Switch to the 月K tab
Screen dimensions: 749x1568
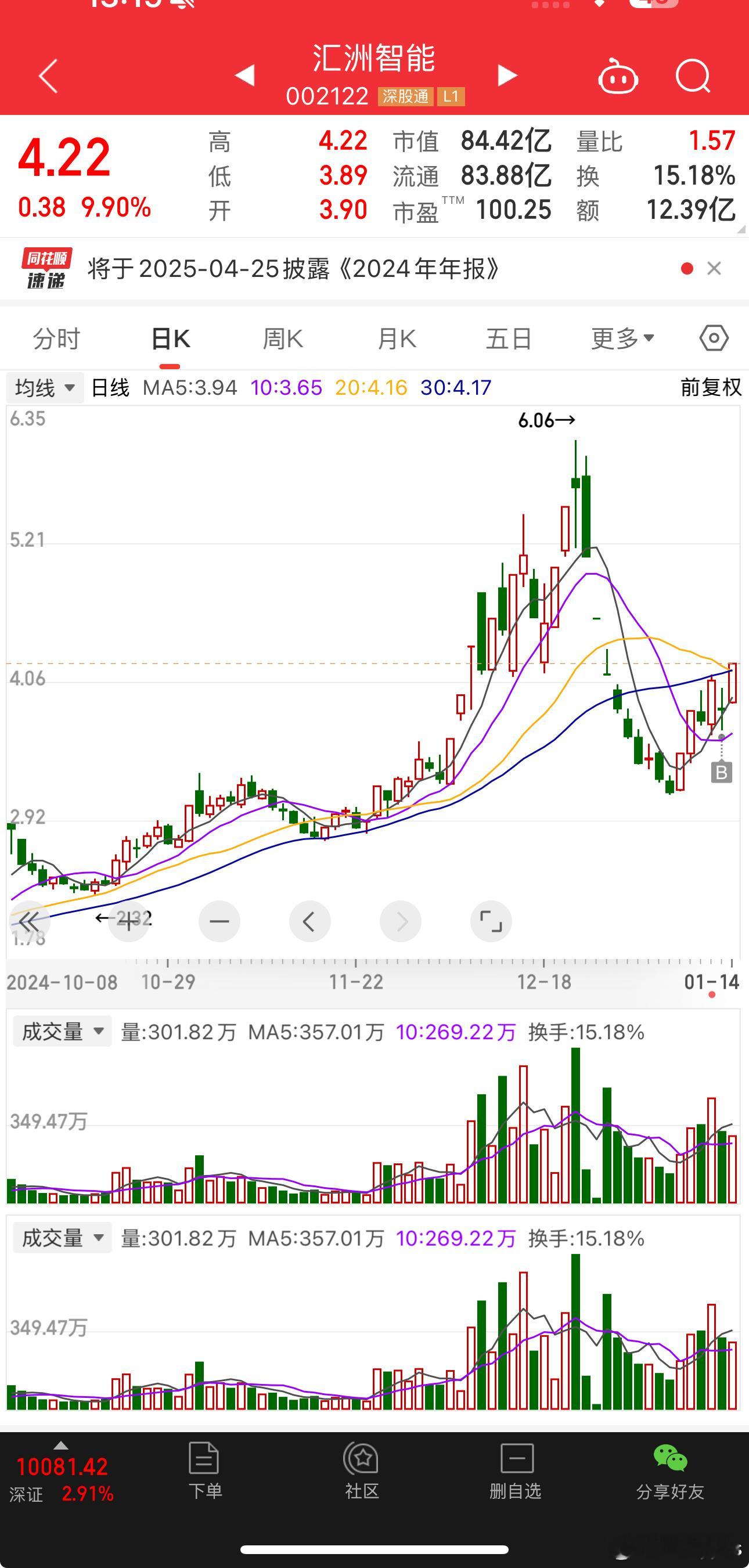pos(397,338)
